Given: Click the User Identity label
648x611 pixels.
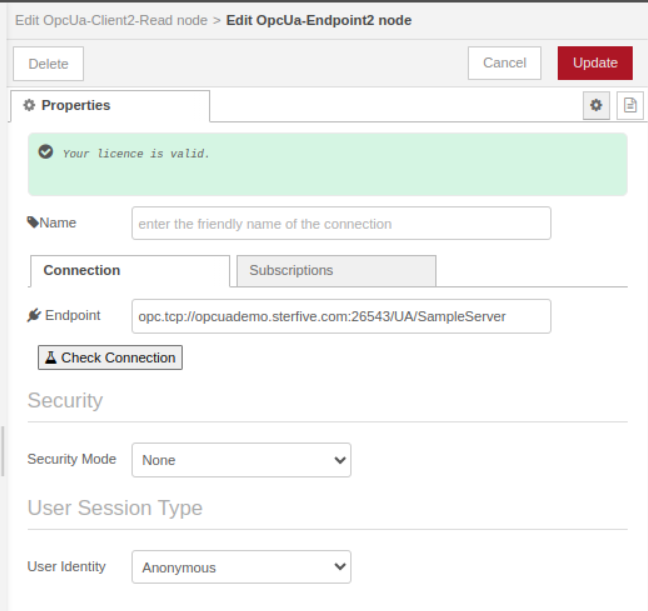Looking at the screenshot, I should click(x=67, y=566).
